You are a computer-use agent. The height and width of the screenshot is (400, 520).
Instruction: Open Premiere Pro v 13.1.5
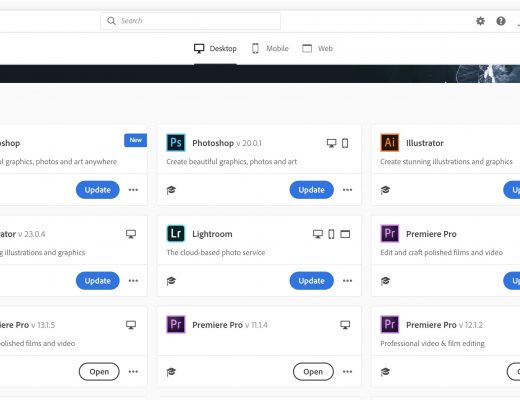[x=99, y=372]
